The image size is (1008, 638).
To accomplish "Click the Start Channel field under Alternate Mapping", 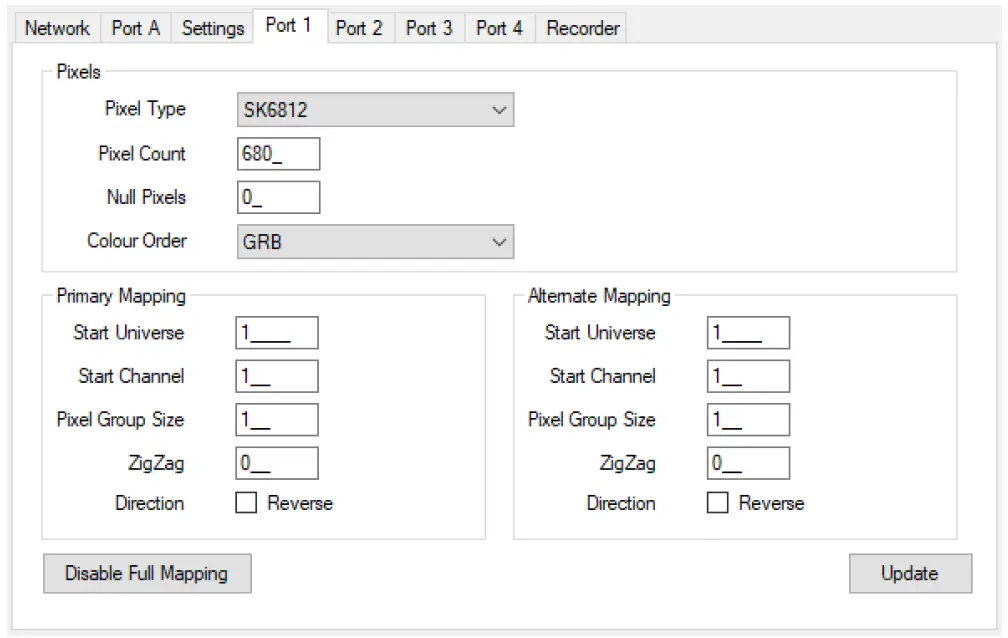I will [x=750, y=376].
